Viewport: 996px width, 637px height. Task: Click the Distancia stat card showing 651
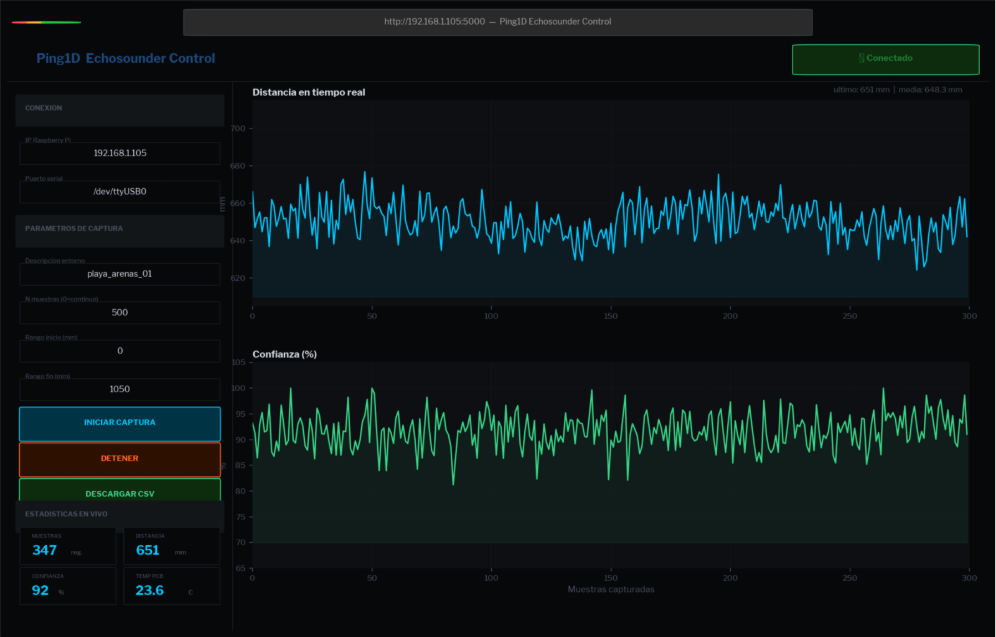171,547
